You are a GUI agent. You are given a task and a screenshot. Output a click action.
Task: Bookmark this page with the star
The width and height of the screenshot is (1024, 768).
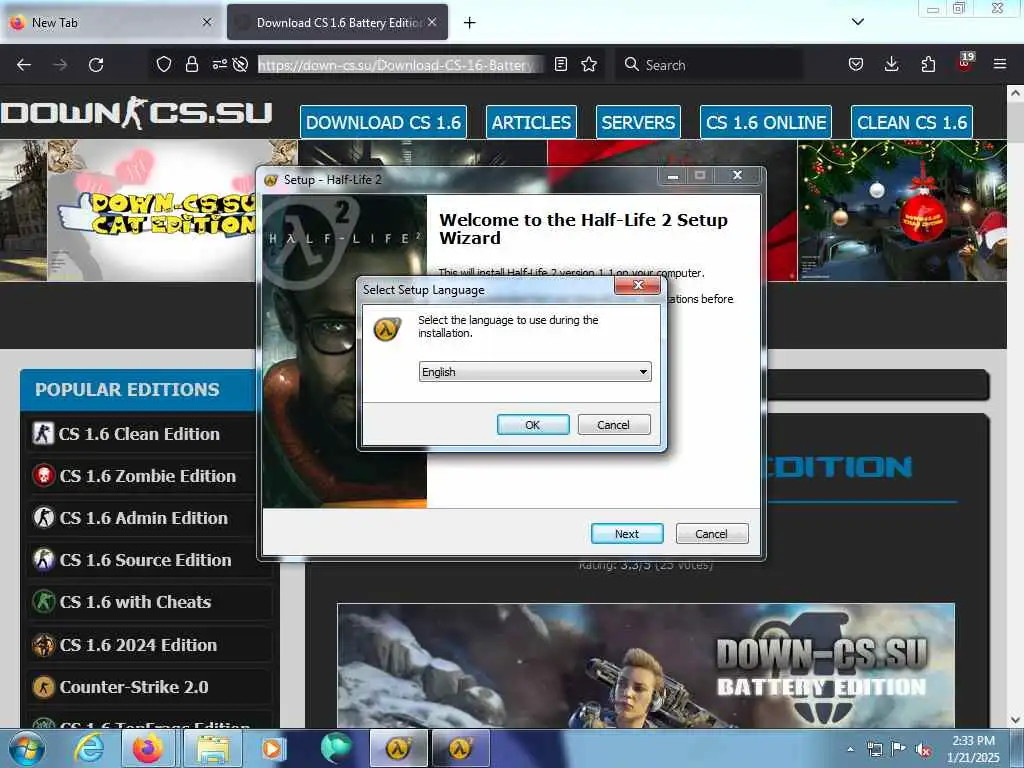coord(589,64)
